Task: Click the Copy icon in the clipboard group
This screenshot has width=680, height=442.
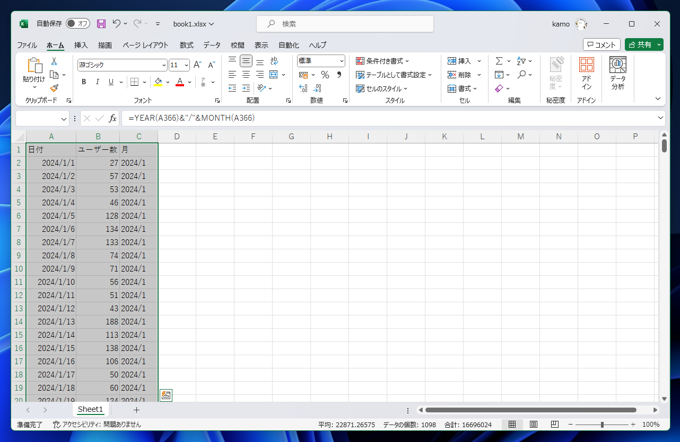Action: click(54, 75)
